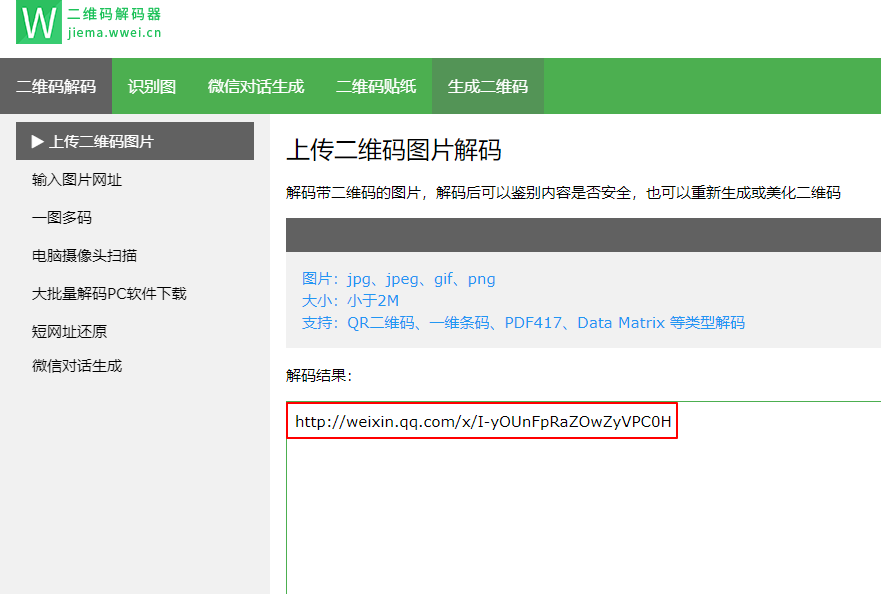Go to the 二维码贴纸 tab
The width and height of the screenshot is (881, 594).
(x=376, y=87)
